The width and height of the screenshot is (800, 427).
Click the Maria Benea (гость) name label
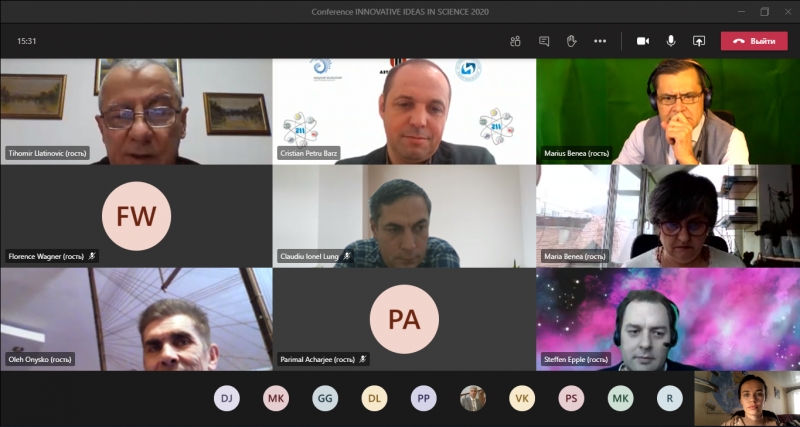click(576, 256)
